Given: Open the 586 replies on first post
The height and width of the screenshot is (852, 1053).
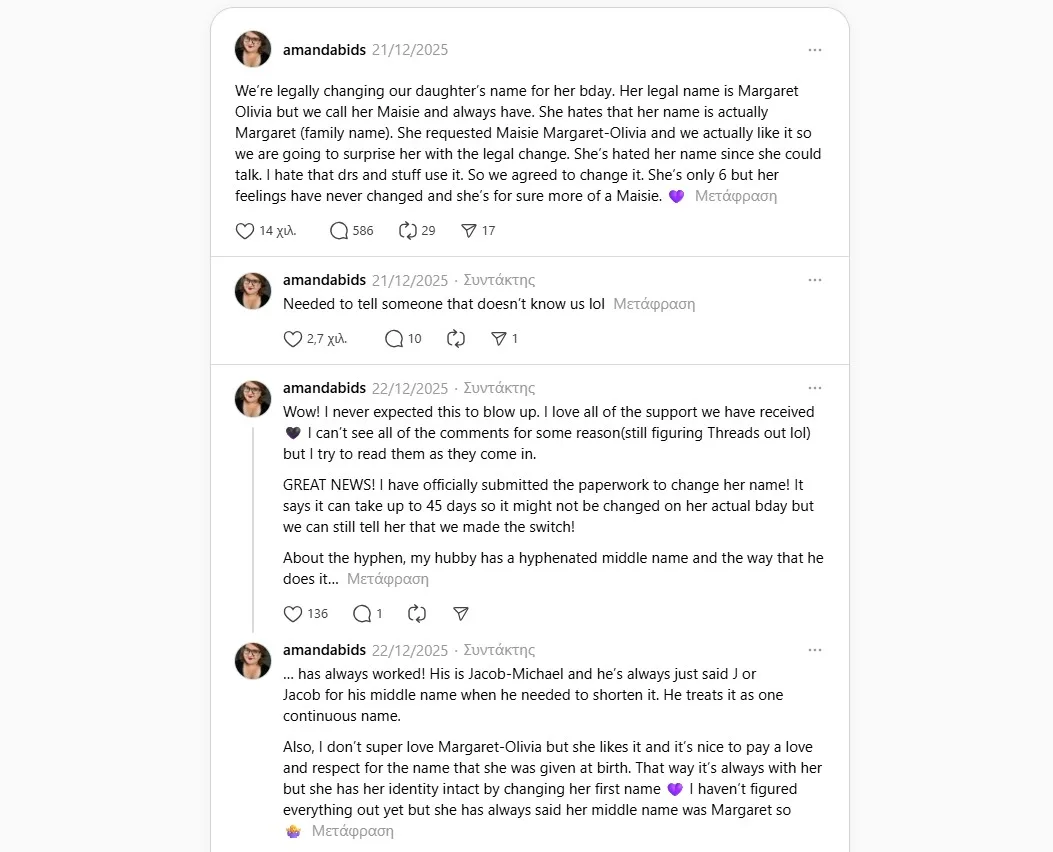Looking at the screenshot, I should click(x=339, y=231).
